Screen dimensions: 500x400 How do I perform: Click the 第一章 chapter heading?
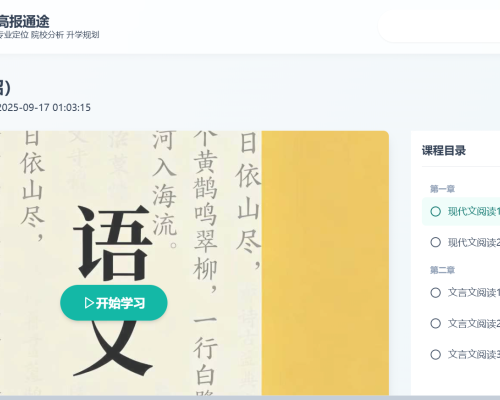[442, 189]
